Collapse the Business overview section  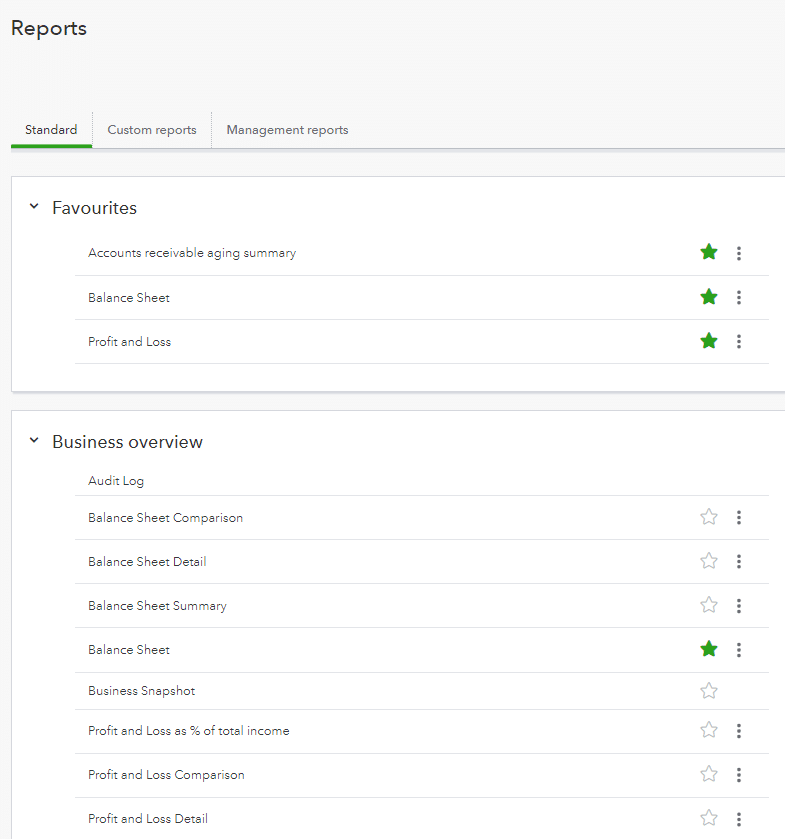[33, 441]
